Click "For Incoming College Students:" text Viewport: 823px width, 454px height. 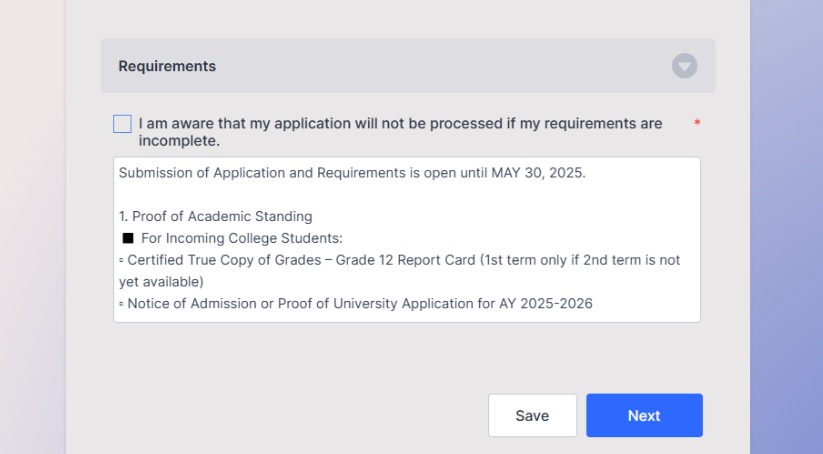point(242,238)
